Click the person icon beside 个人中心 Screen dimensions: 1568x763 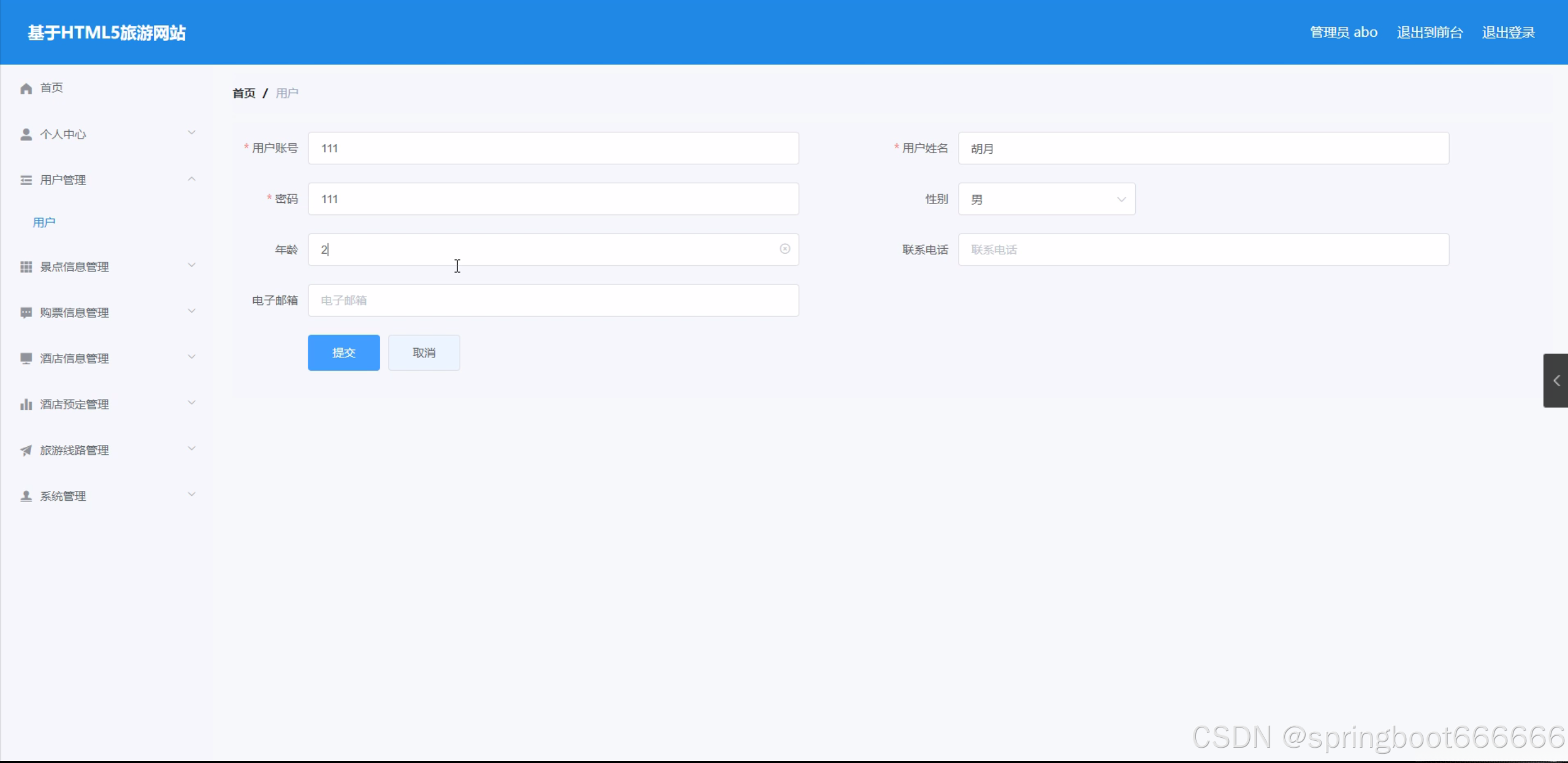pyautogui.click(x=26, y=134)
